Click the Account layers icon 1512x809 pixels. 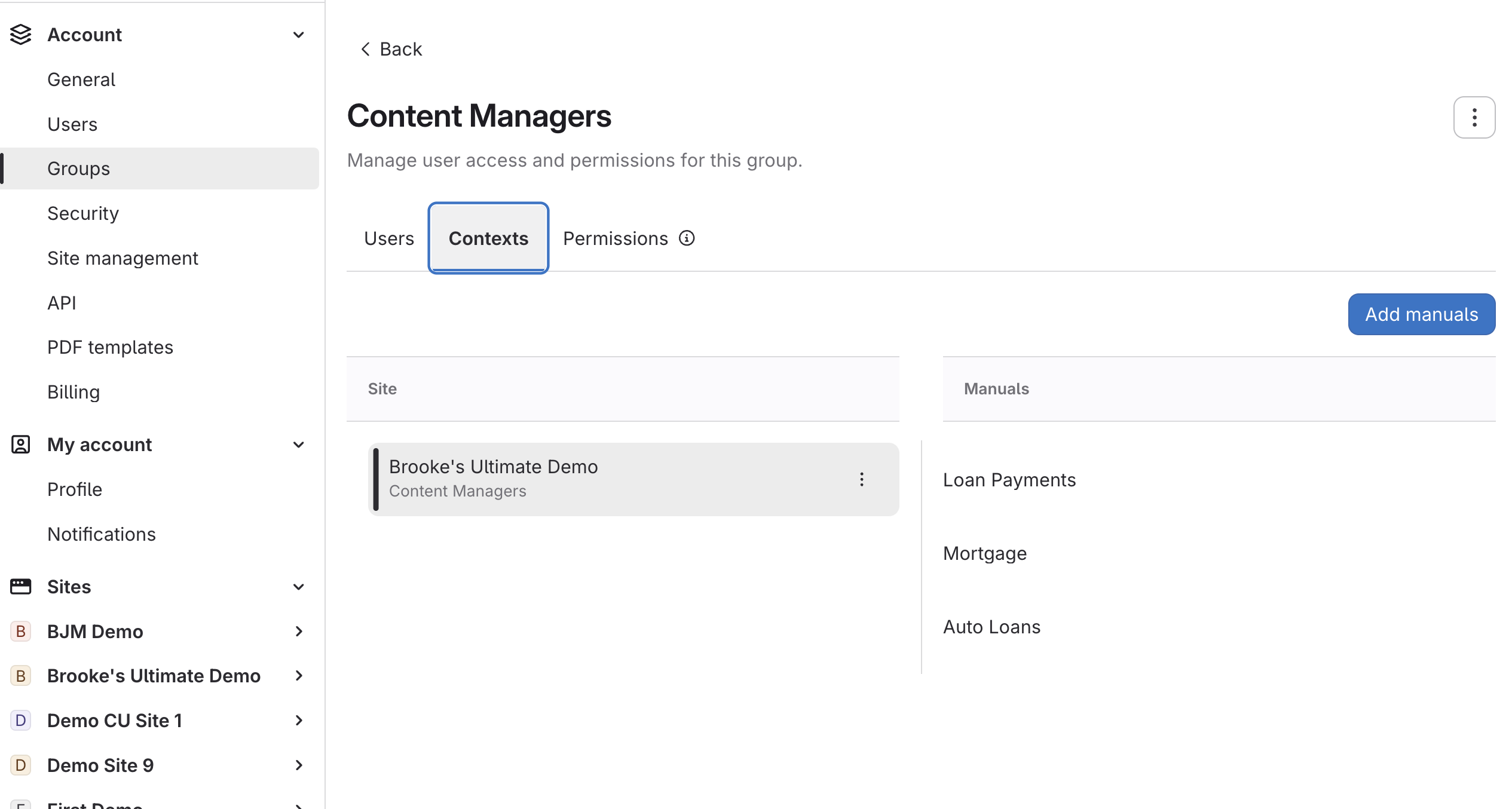tap(21, 35)
